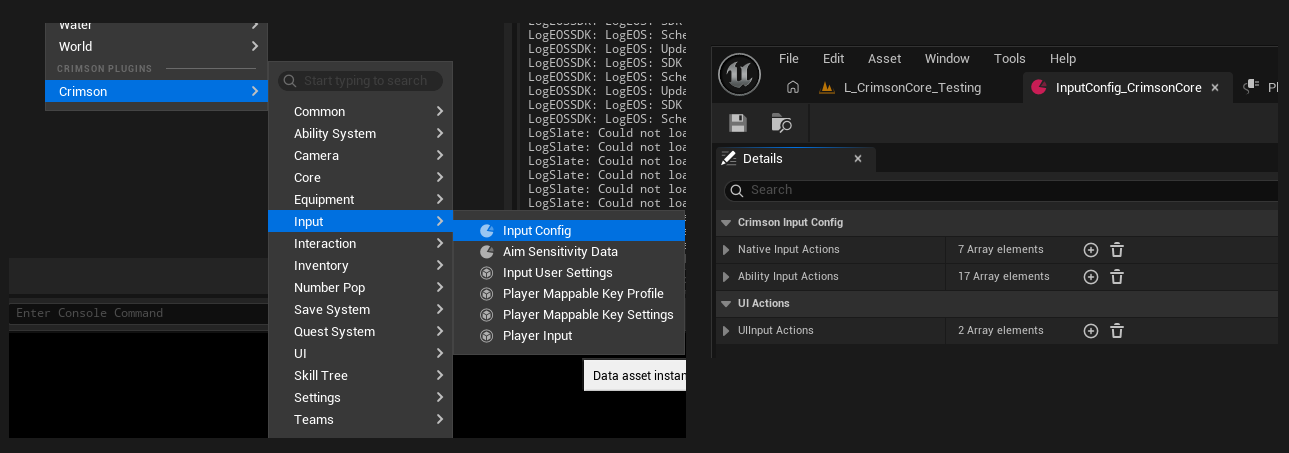Click the home icon beside L_CrimsonCore_Testing tab

(793, 87)
